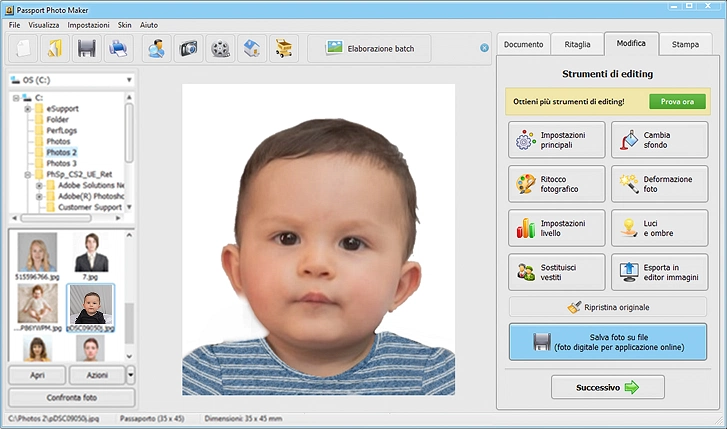Screen dimensions: 727x429
Task: Select the Modifica tab
Action: [631, 43]
